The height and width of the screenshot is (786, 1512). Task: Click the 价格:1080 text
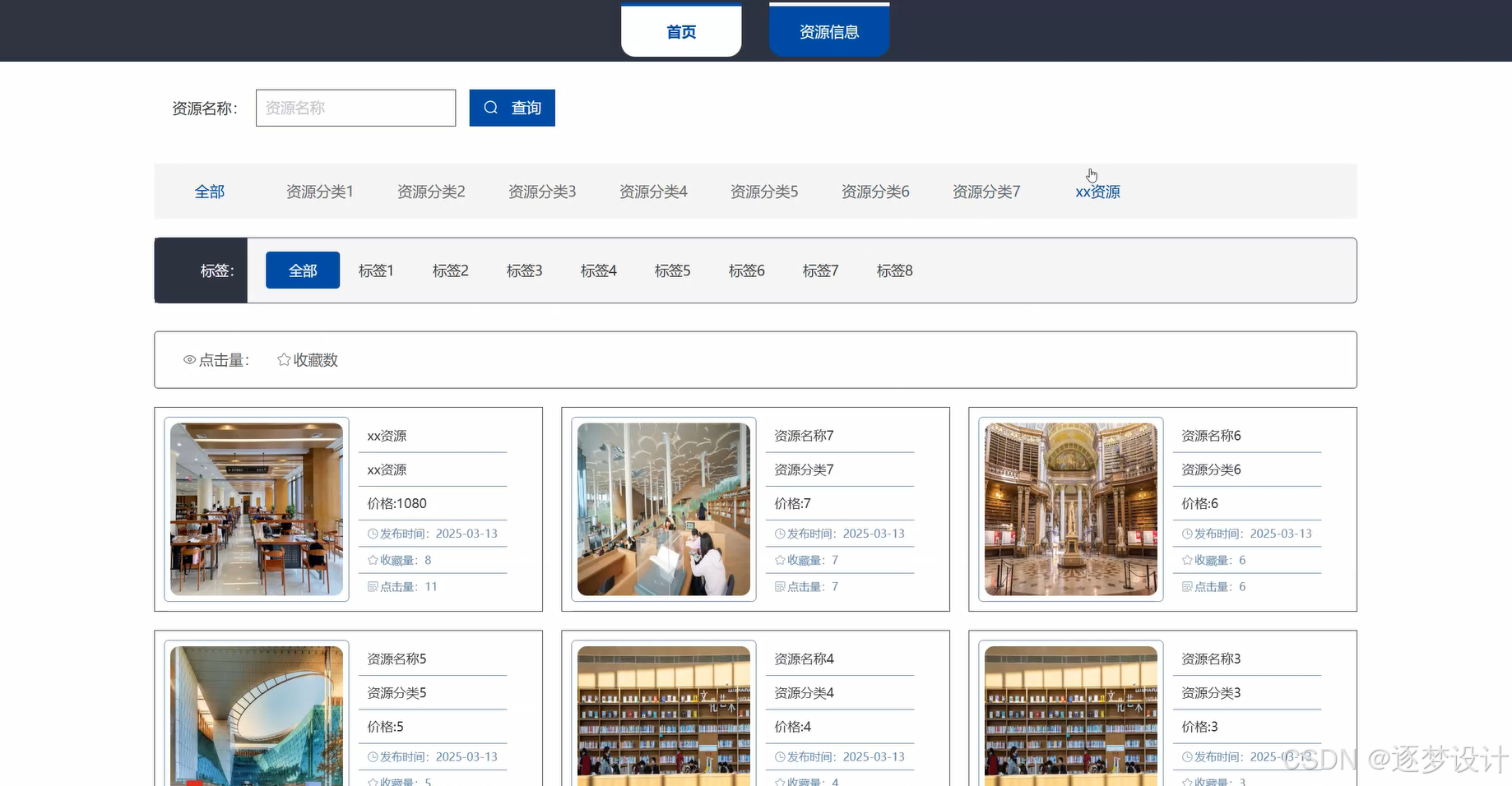[397, 503]
